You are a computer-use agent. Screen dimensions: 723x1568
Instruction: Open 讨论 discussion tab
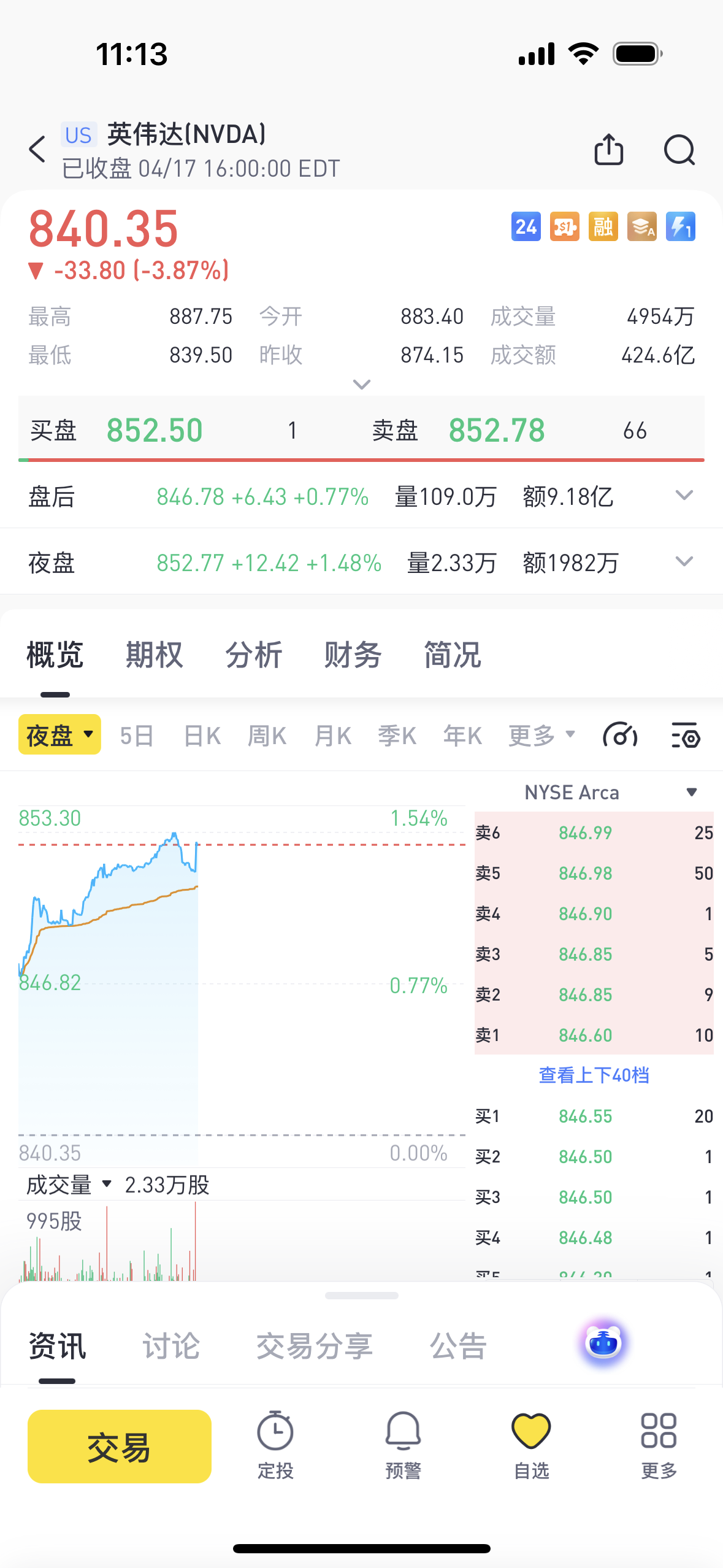(x=171, y=1347)
